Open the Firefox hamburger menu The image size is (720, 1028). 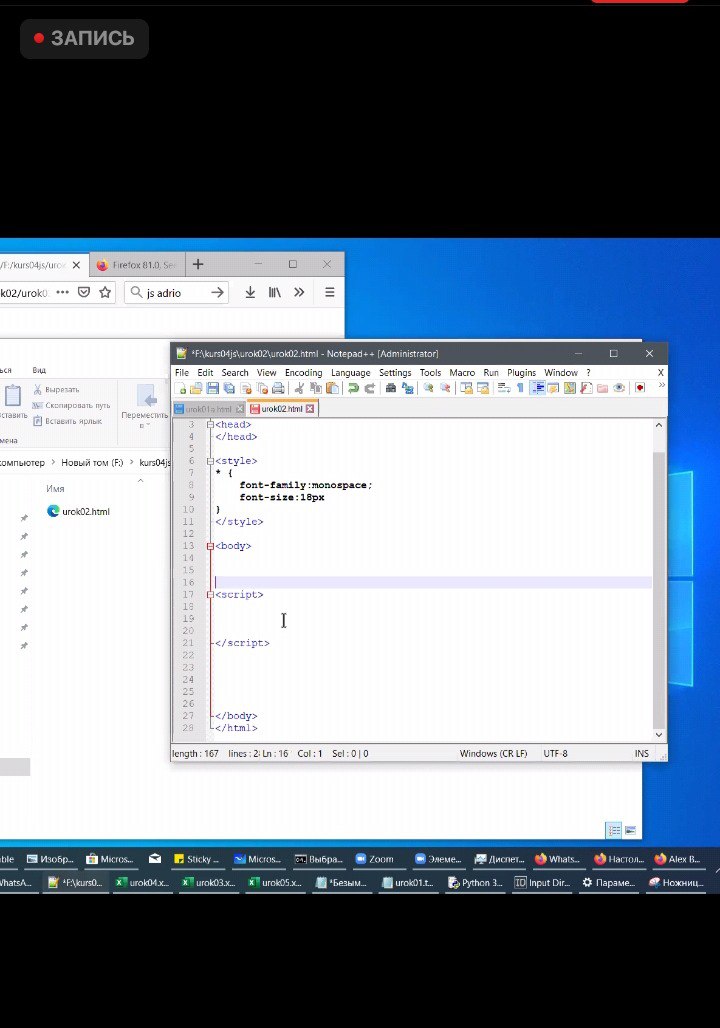330,292
